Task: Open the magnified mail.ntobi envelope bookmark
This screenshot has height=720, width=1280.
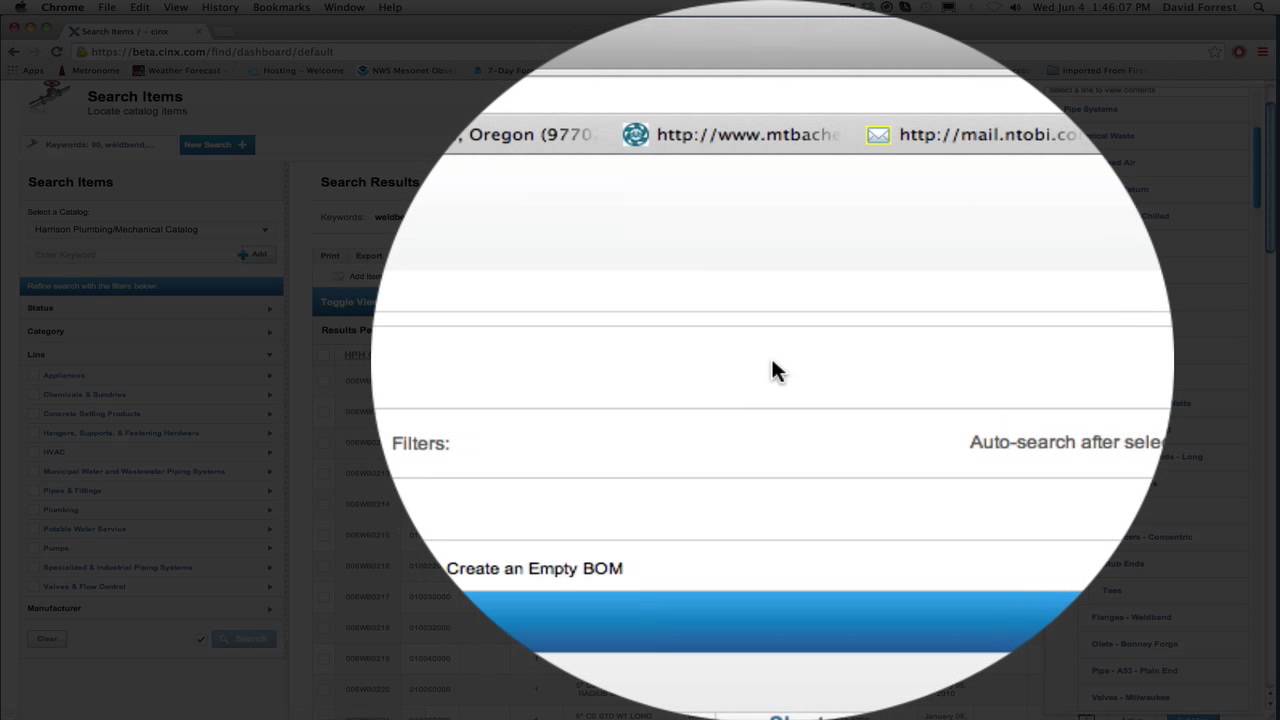Action: pos(878,135)
